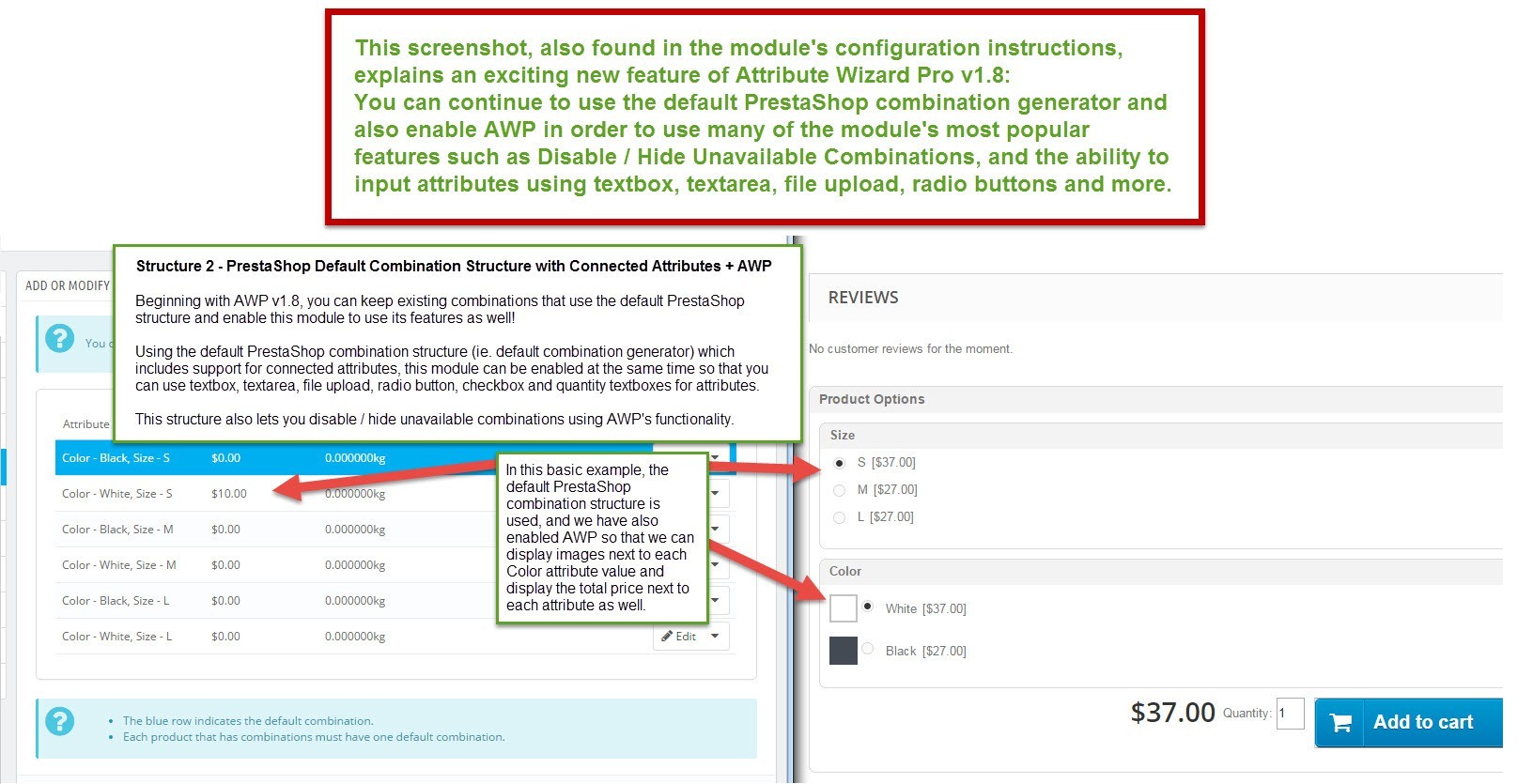This screenshot has height=784, width=1533.
Task: Select the L size radio button
Action: point(839,517)
